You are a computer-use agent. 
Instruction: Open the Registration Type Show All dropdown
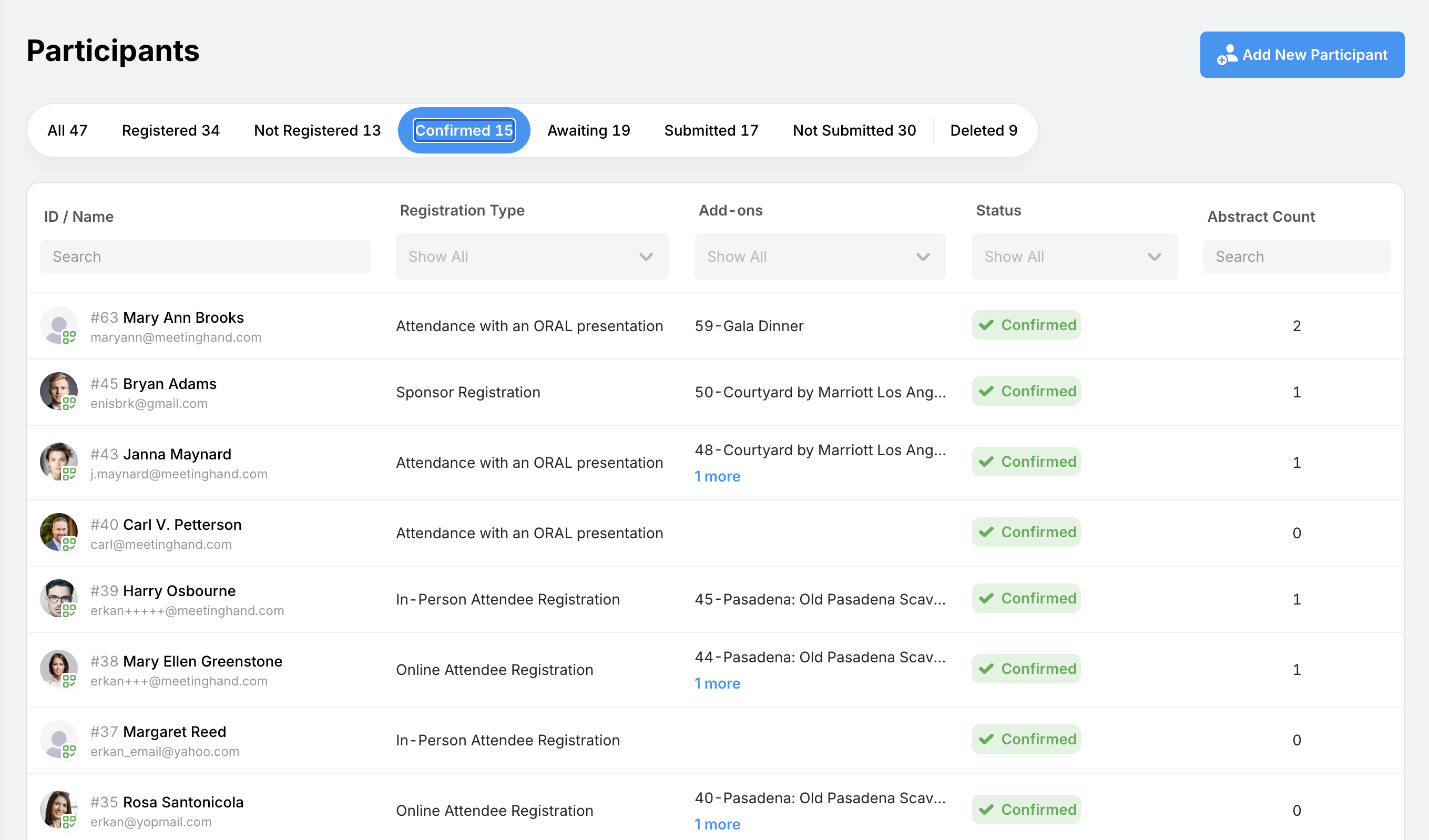(x=532, y=257)
